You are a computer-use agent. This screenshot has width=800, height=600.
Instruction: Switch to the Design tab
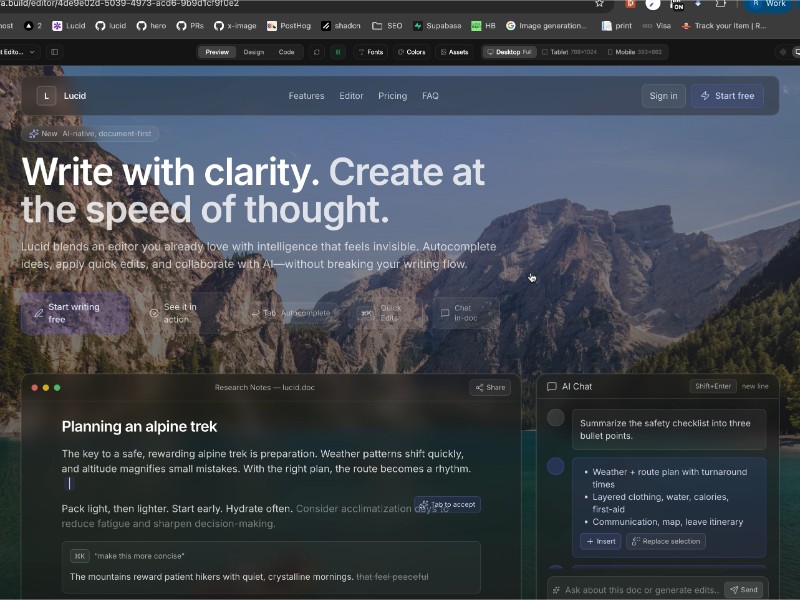(254, 52)
